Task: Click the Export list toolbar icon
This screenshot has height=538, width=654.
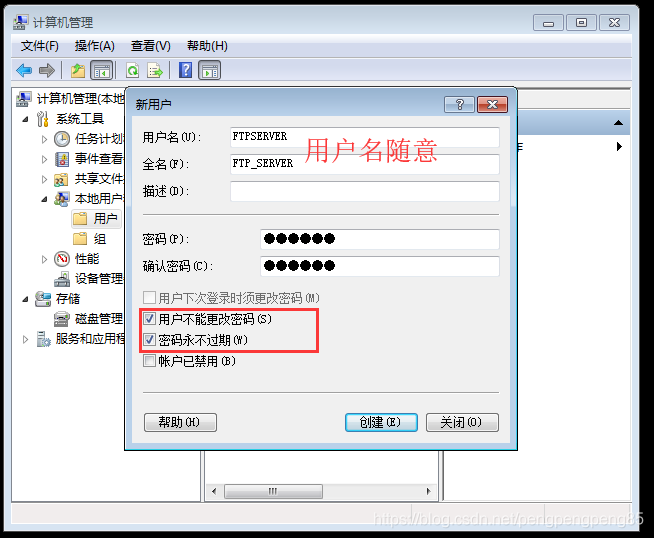Action: click(155, 70)
